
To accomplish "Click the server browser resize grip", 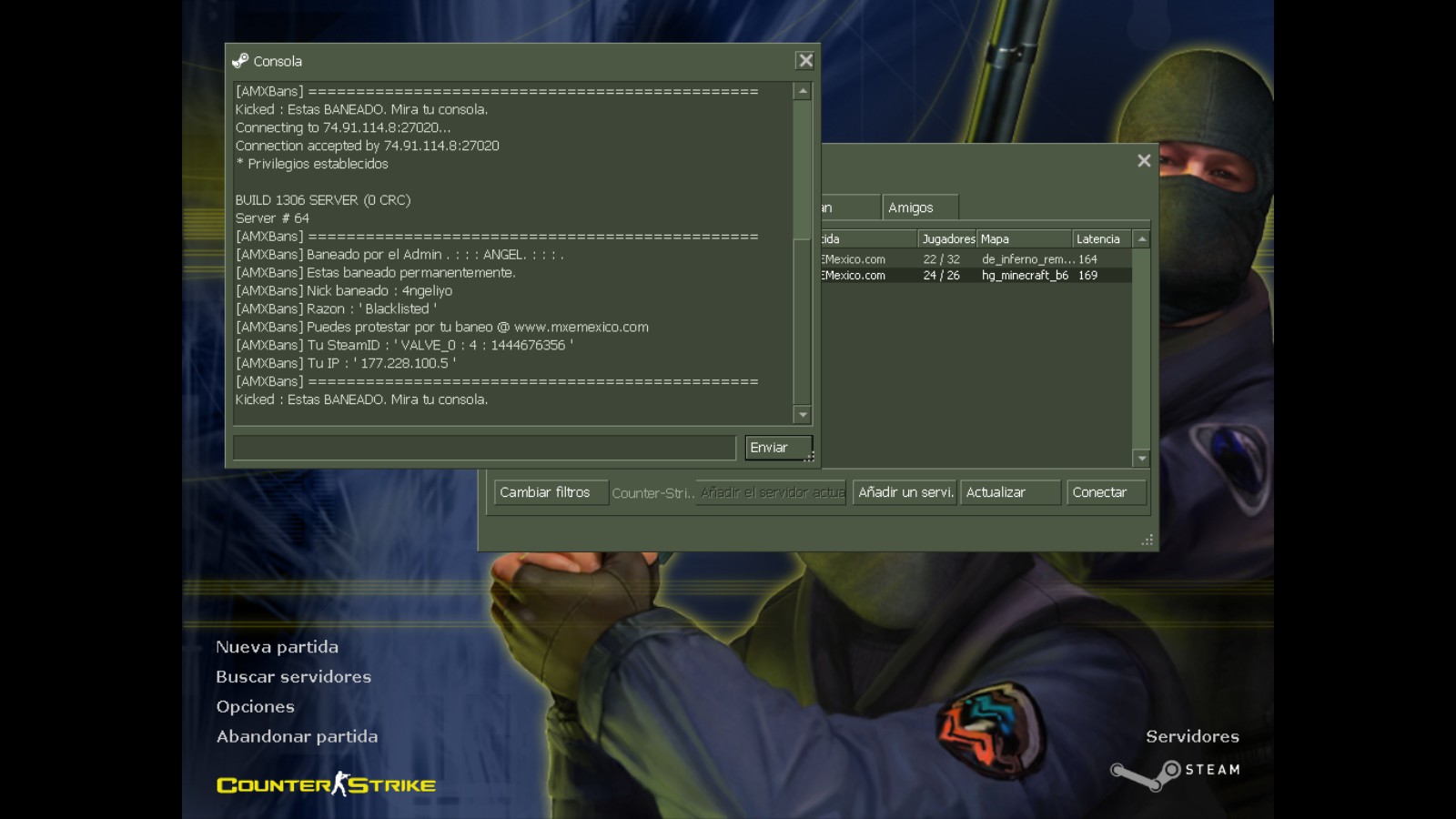I will (x=1148, y=541).
